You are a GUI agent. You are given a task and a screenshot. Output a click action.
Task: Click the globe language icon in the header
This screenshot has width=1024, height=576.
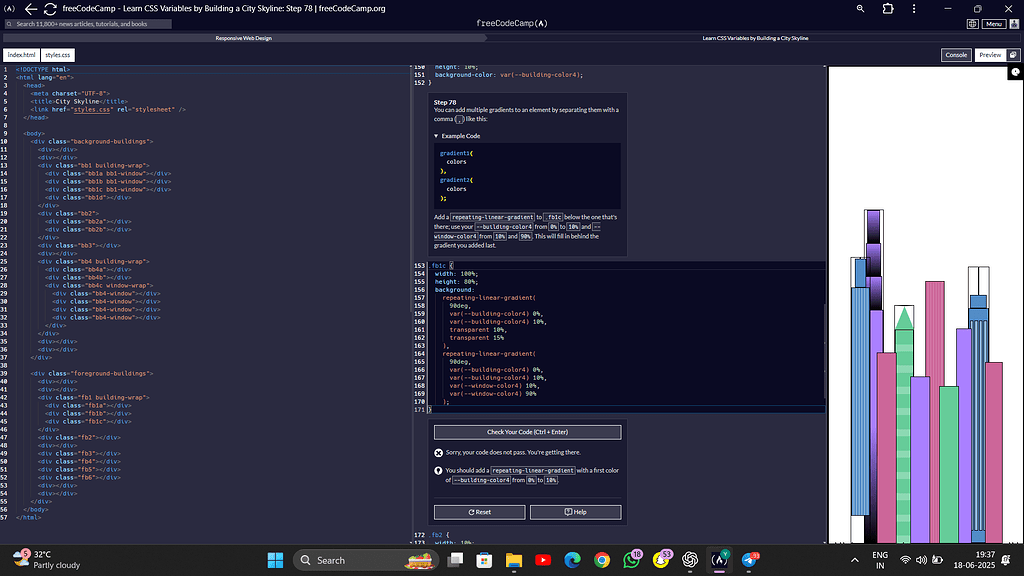click(973, 24)
